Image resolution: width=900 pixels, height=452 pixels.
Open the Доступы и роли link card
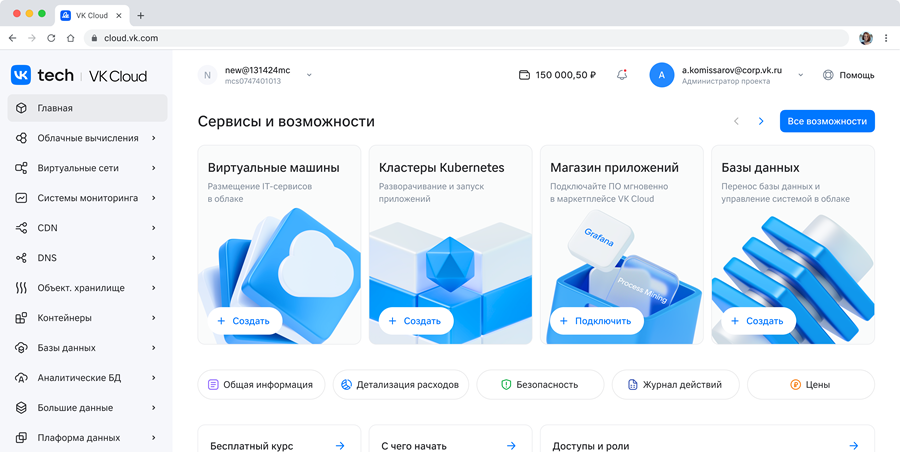pyautogui.click(x=707, y=439)
